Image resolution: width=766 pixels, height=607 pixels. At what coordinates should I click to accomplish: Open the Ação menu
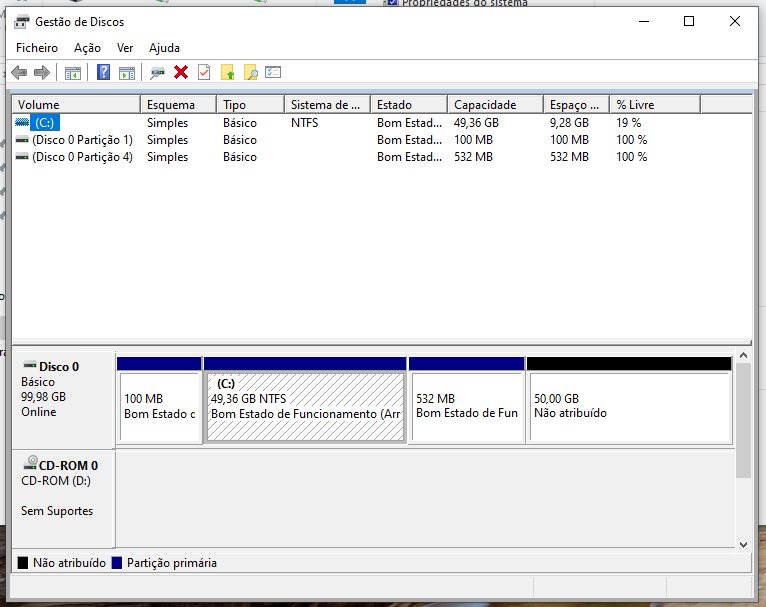click(87, 48)
